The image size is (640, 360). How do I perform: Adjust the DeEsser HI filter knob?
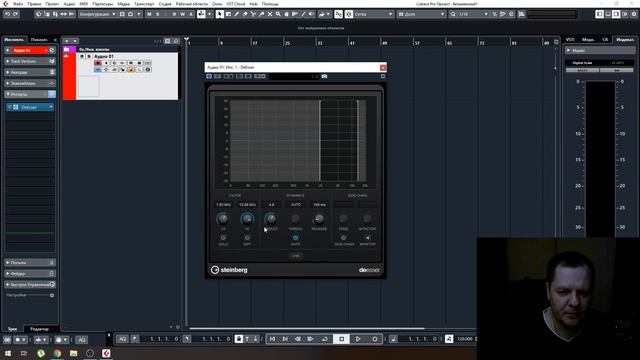click(x=247, y=219)
